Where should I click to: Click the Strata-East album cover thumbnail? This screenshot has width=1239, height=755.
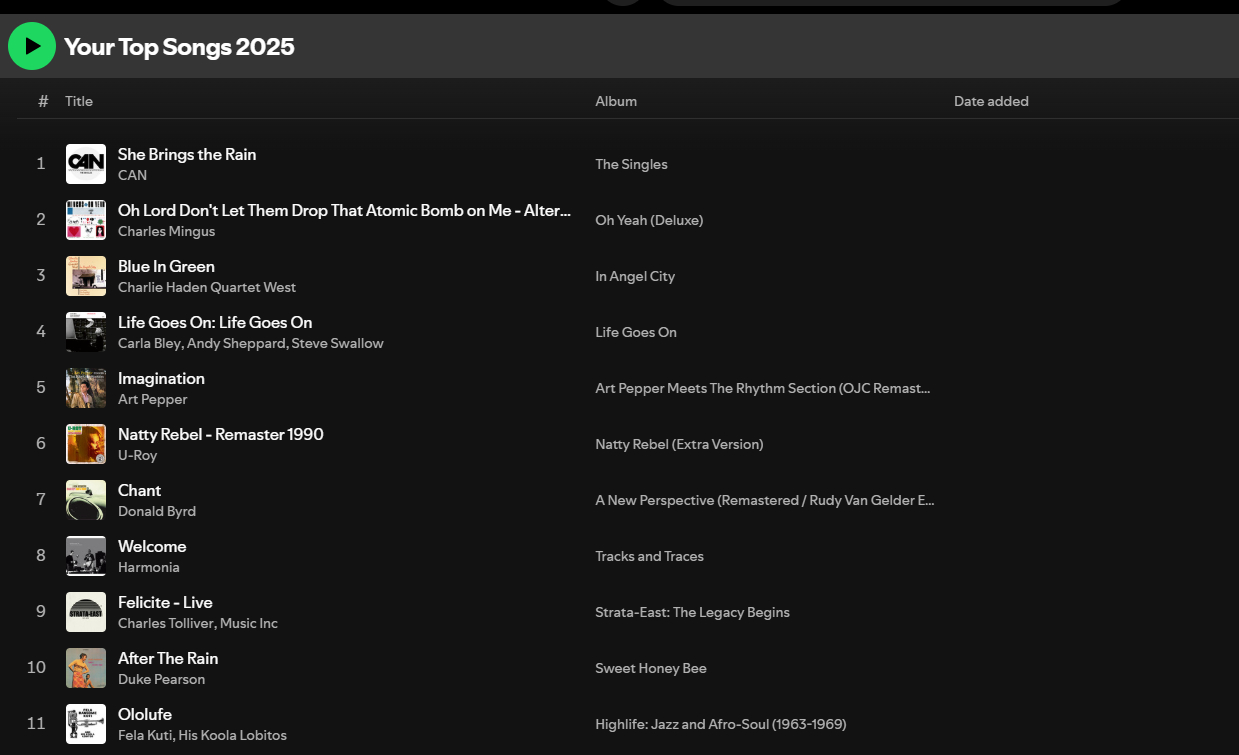click(86, 612)
